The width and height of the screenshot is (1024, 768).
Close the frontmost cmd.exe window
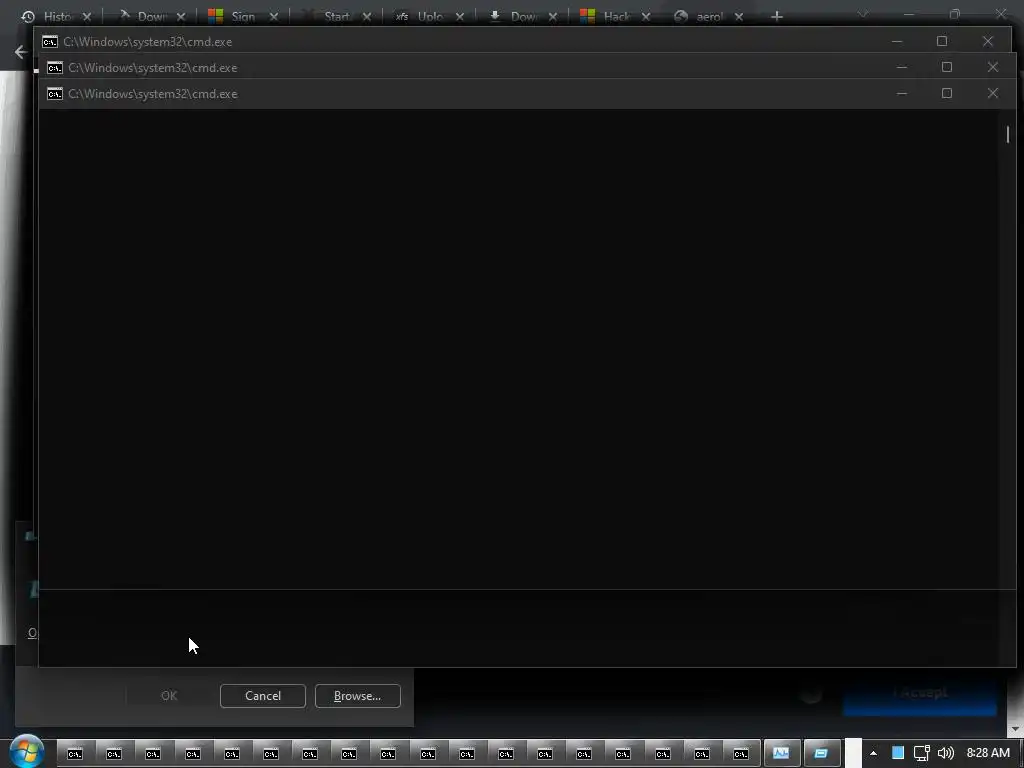tap(993, 93)
